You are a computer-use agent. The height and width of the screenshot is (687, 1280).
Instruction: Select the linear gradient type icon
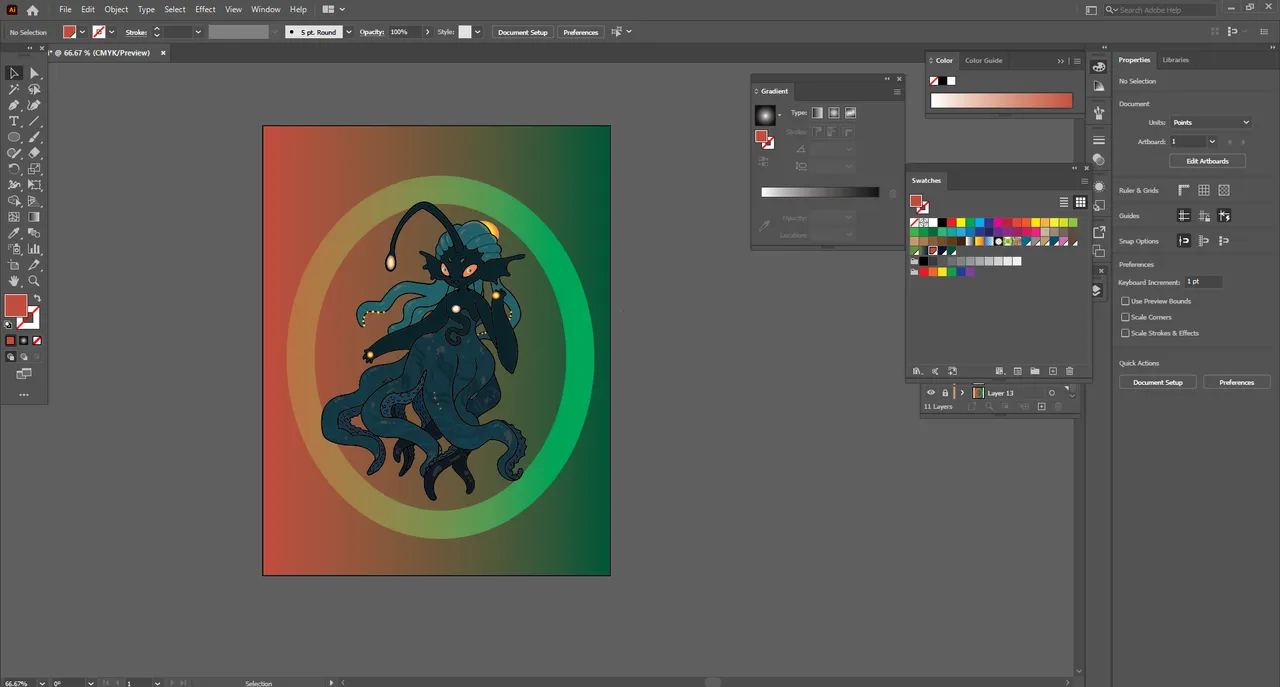(817, 113)
